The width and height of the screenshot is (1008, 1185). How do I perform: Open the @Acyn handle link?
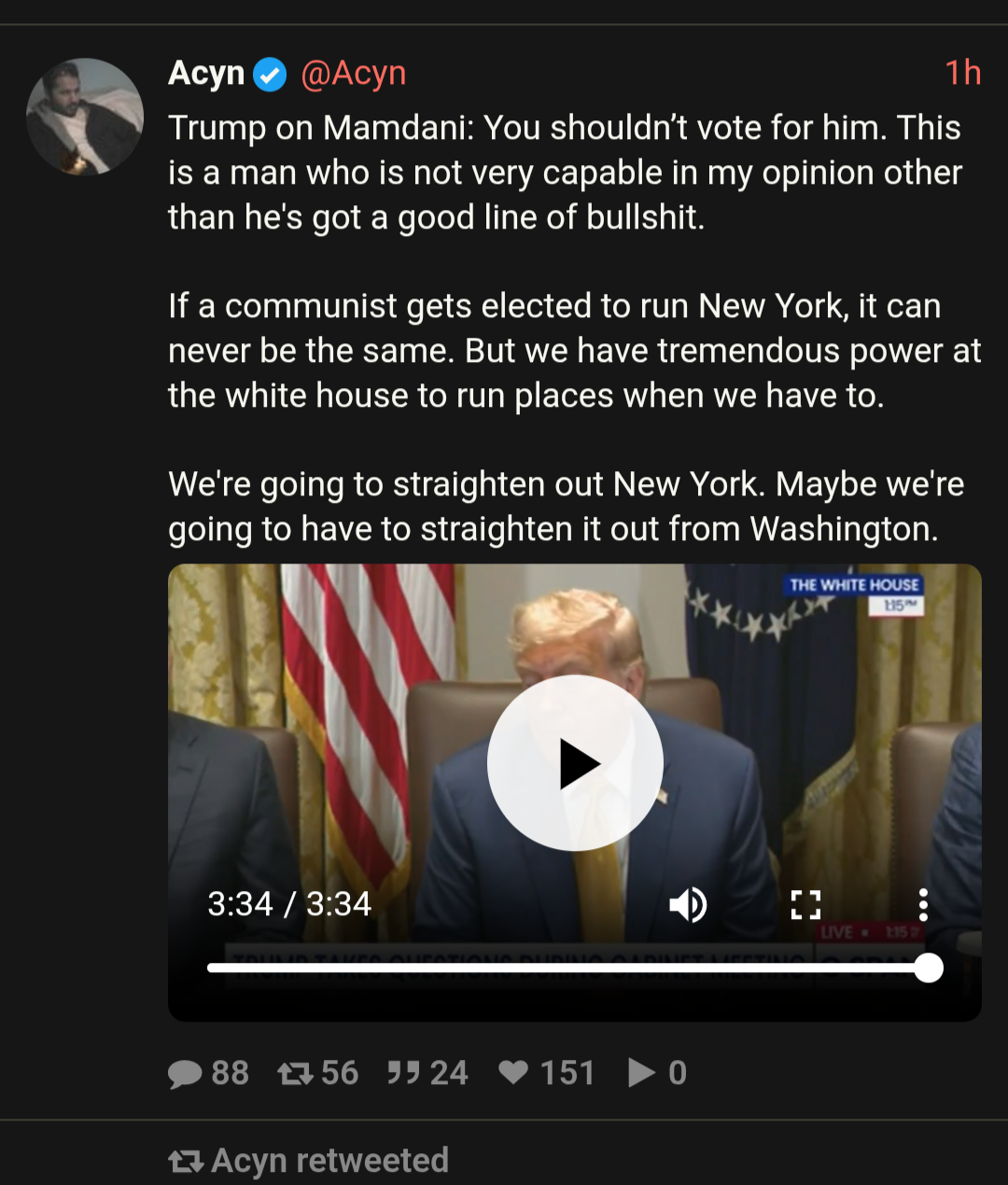pyautogui.click(x=354, y=73)
